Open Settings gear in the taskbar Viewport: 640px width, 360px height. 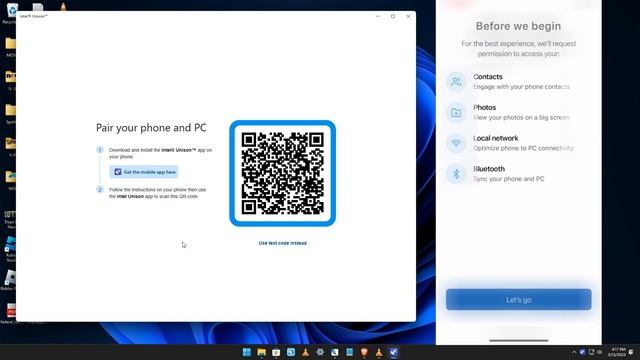click(320, 352)
